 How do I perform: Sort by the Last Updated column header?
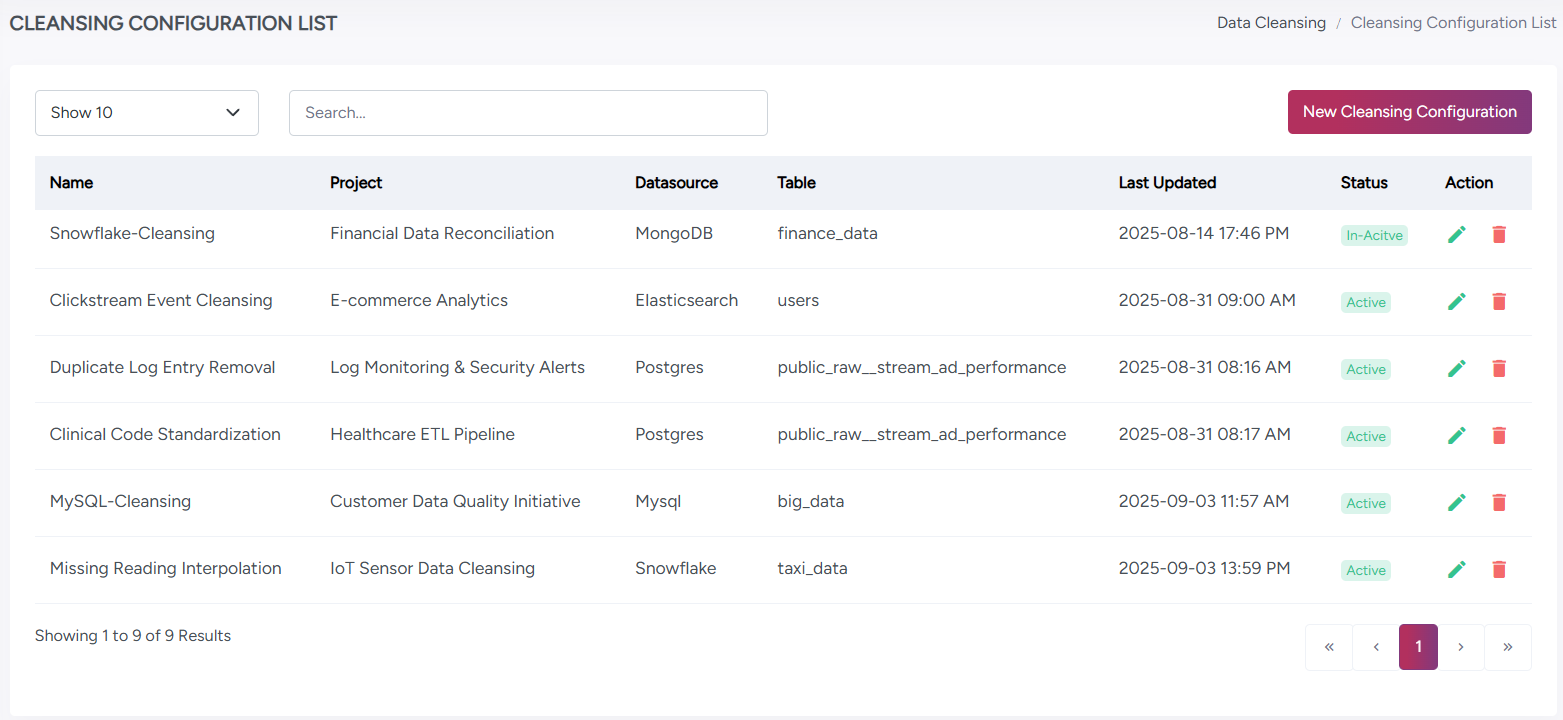(x=1167, y=183)
